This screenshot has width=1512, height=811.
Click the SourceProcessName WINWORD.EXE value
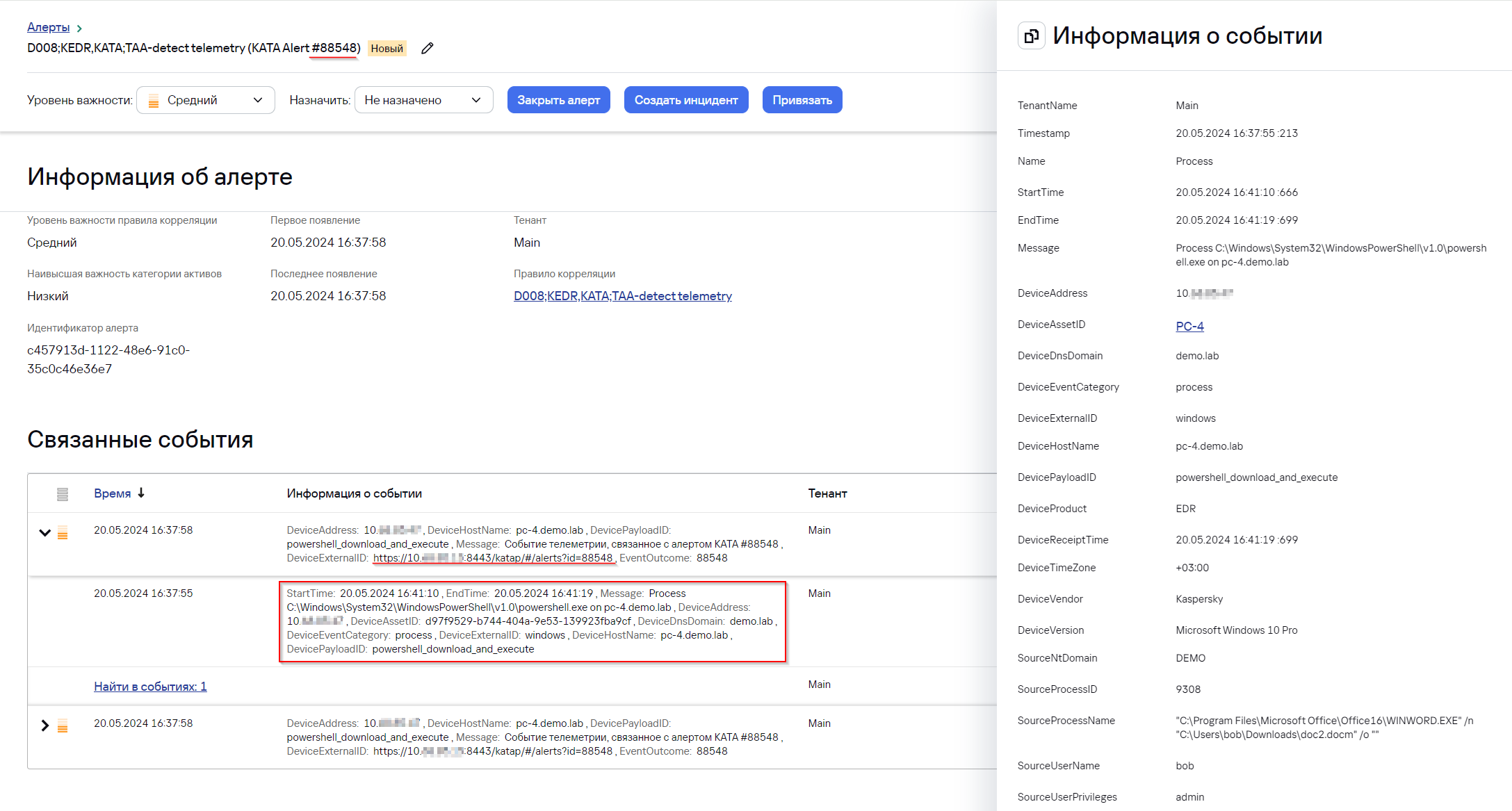(x=1324, y=728)
